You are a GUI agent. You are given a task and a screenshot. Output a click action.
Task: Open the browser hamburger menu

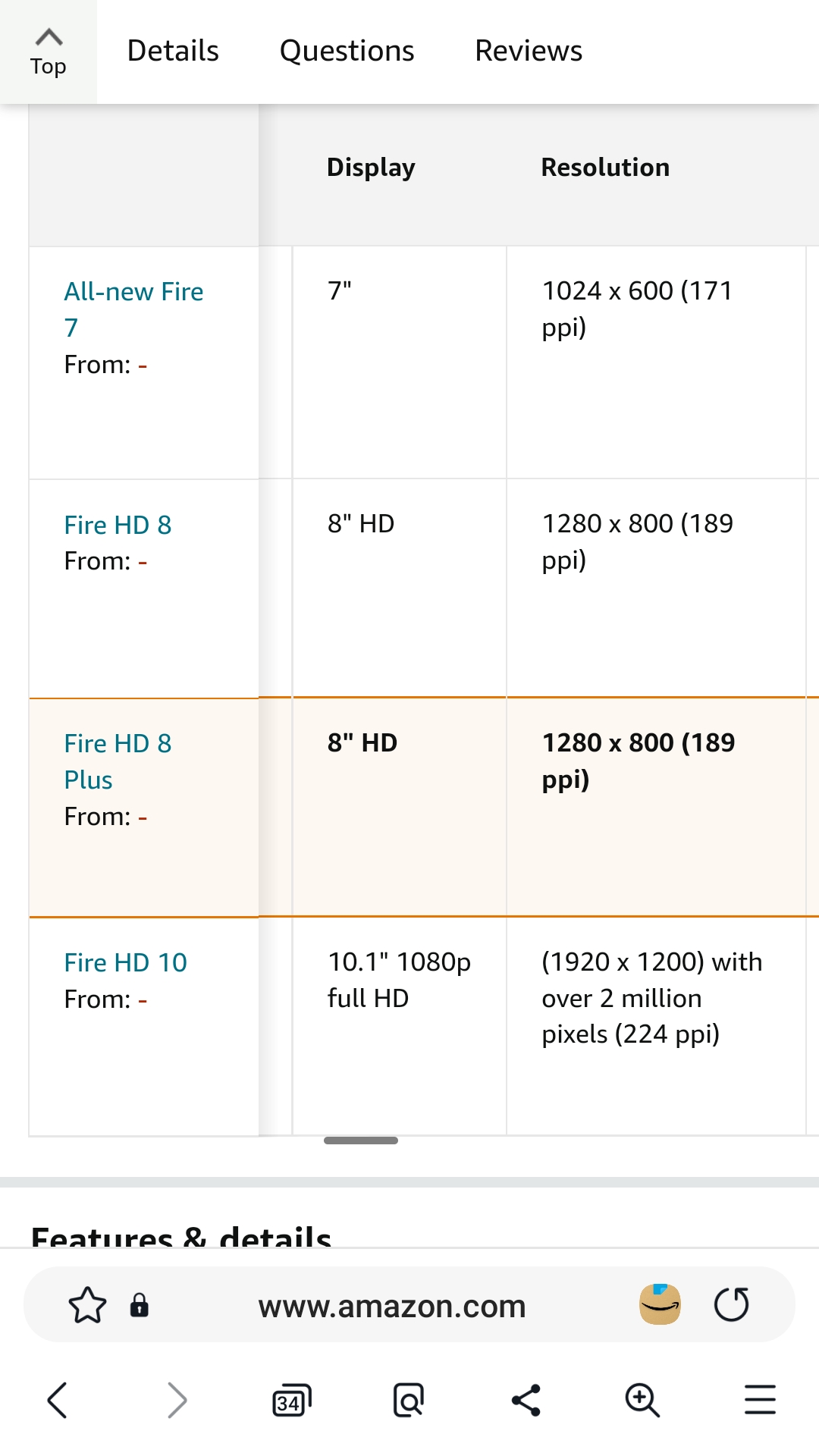click(x=760, y=1400)
